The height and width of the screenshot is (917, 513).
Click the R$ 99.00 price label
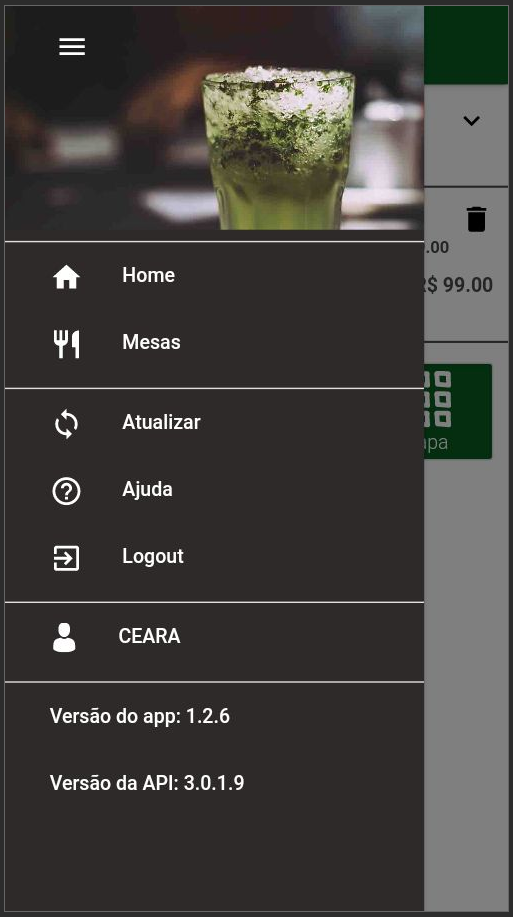[459, 285]
